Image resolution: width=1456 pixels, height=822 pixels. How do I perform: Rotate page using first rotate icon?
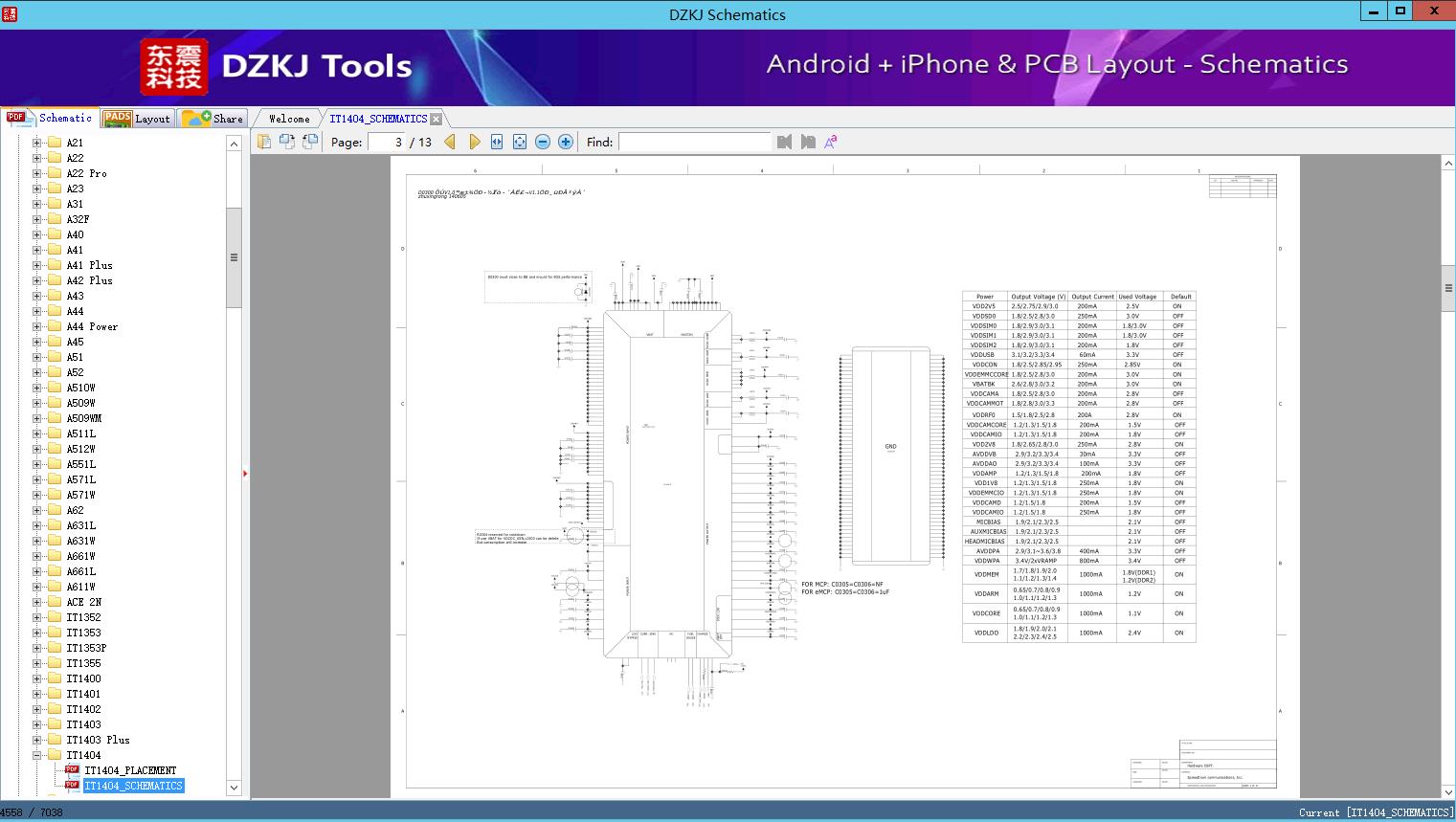(x=287, y=142)
